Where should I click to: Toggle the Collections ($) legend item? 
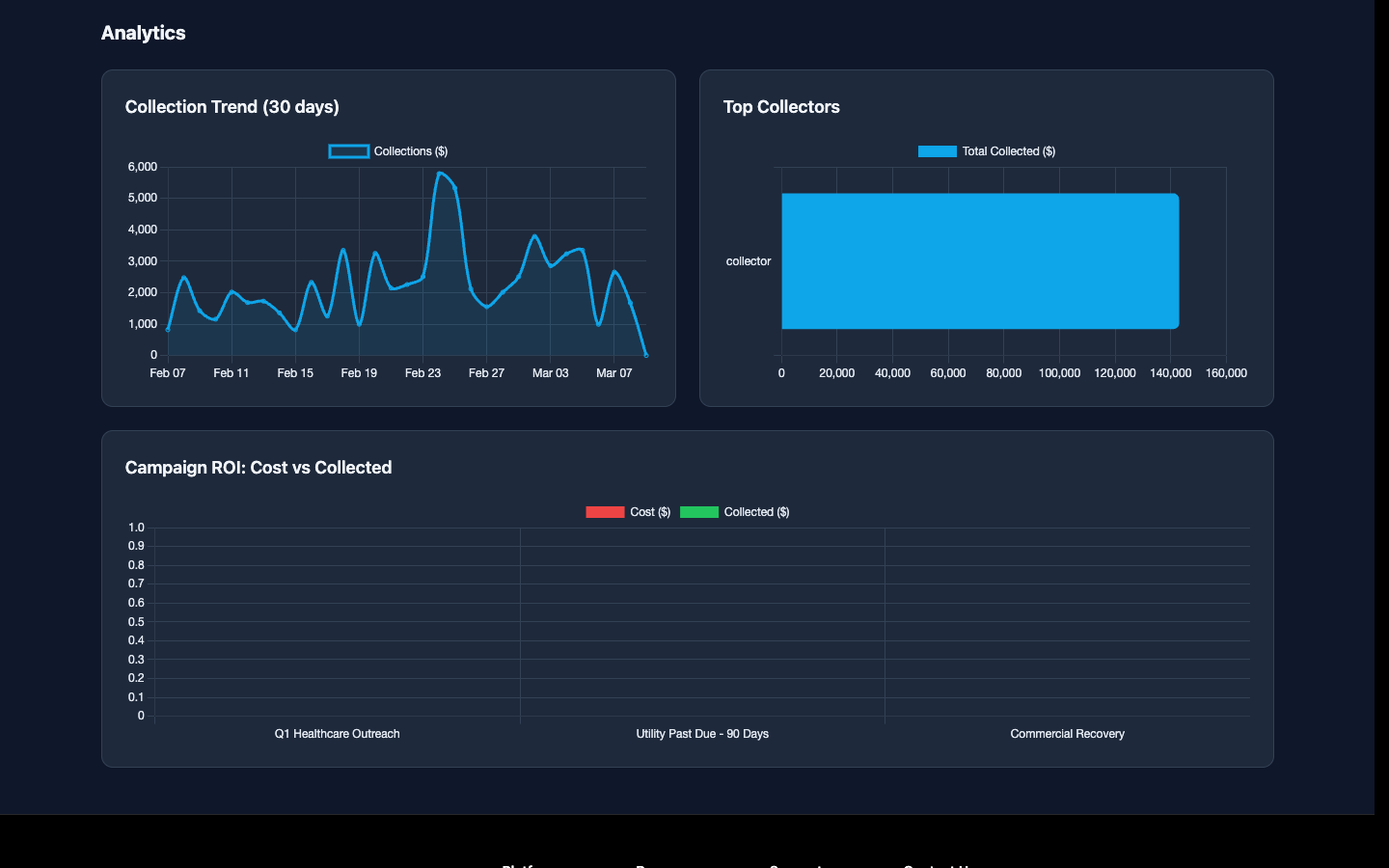click(x=388, y=151)
